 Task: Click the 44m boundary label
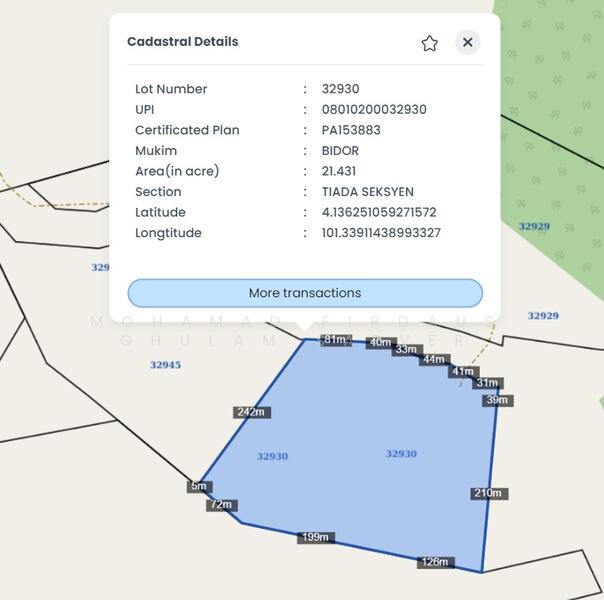click(433, 359)
